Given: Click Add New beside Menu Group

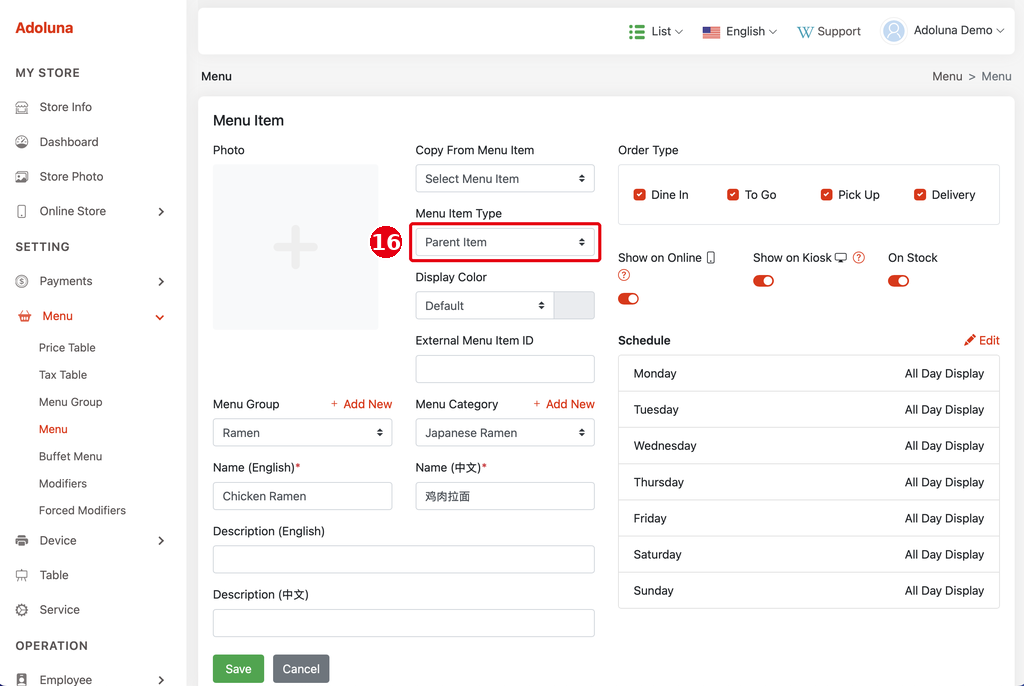Looking at the screenshot, I should (x=361, y=404).
